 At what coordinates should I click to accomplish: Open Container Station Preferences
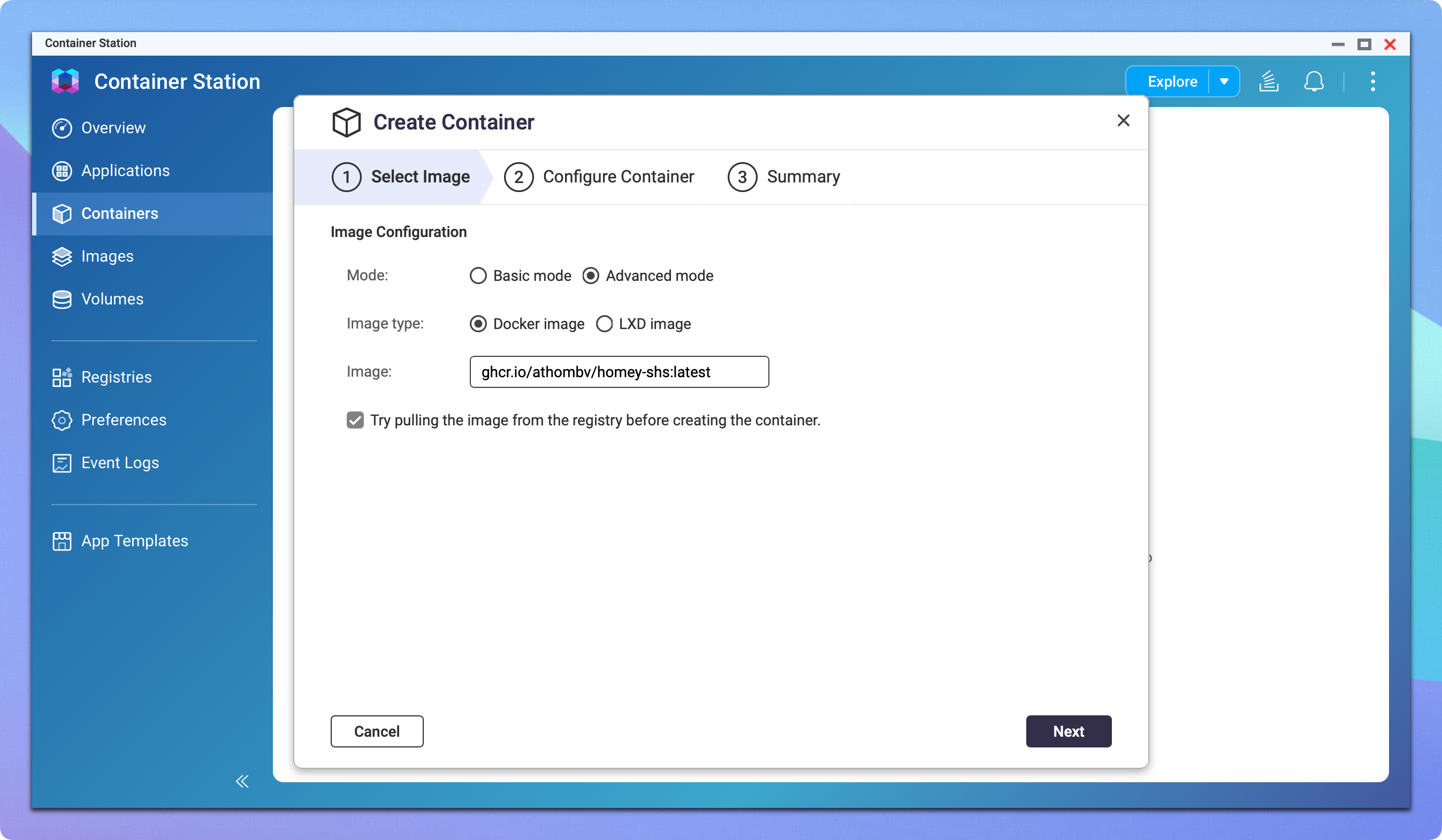[x=123, y=420]
